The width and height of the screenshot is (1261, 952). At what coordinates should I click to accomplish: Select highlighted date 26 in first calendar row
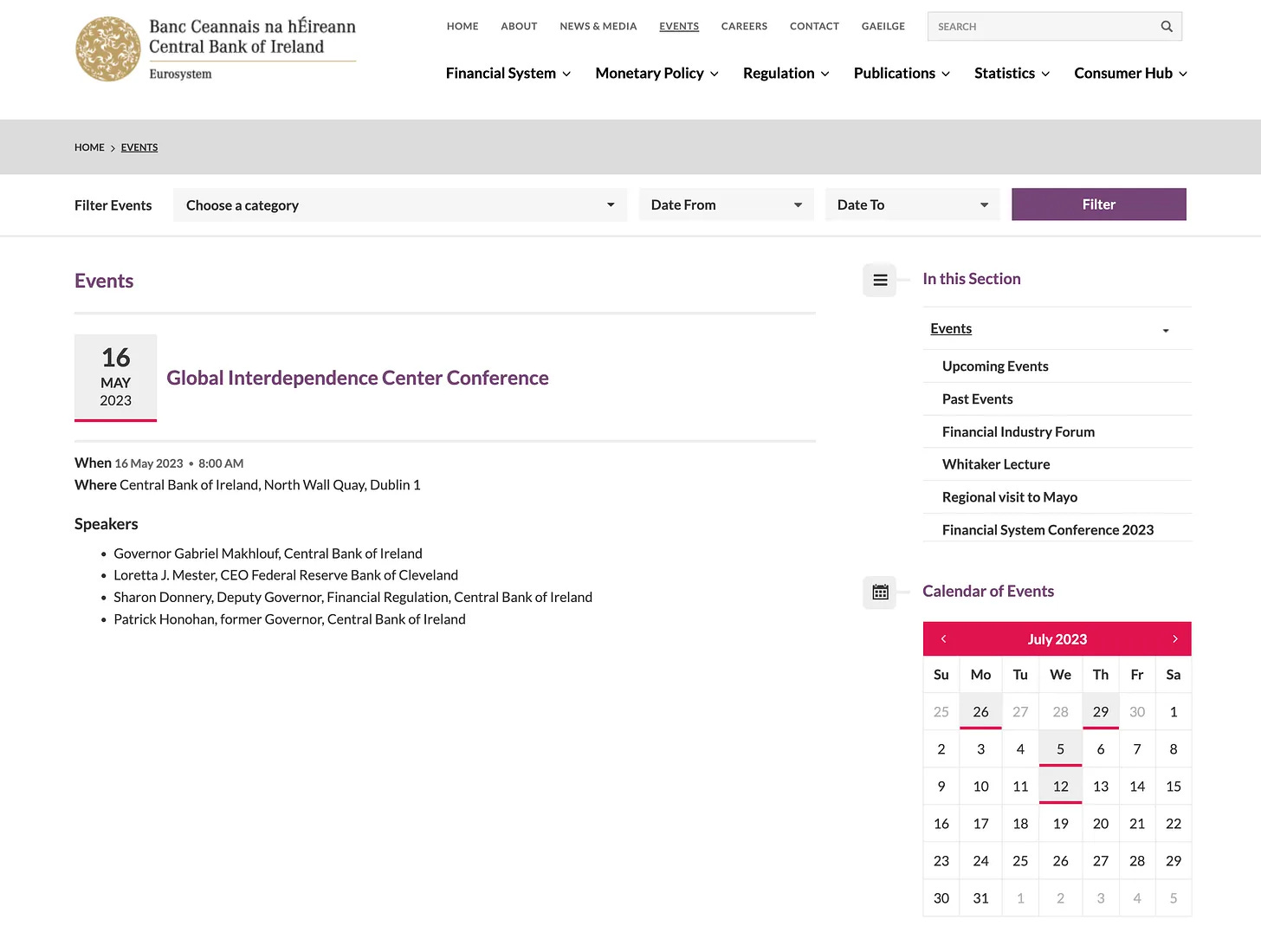pos(980,712)
